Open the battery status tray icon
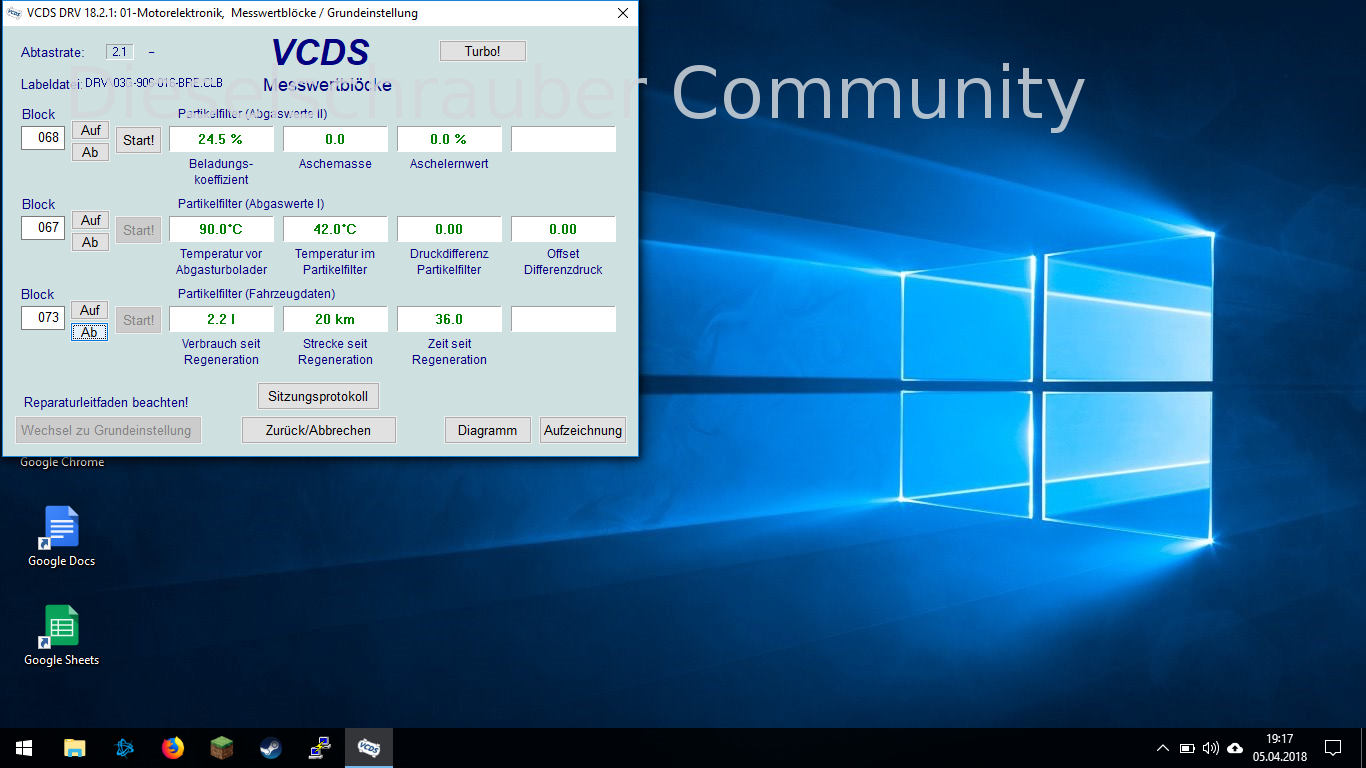This screenshot has height=768, width=1366. [x=1187, y=748]
